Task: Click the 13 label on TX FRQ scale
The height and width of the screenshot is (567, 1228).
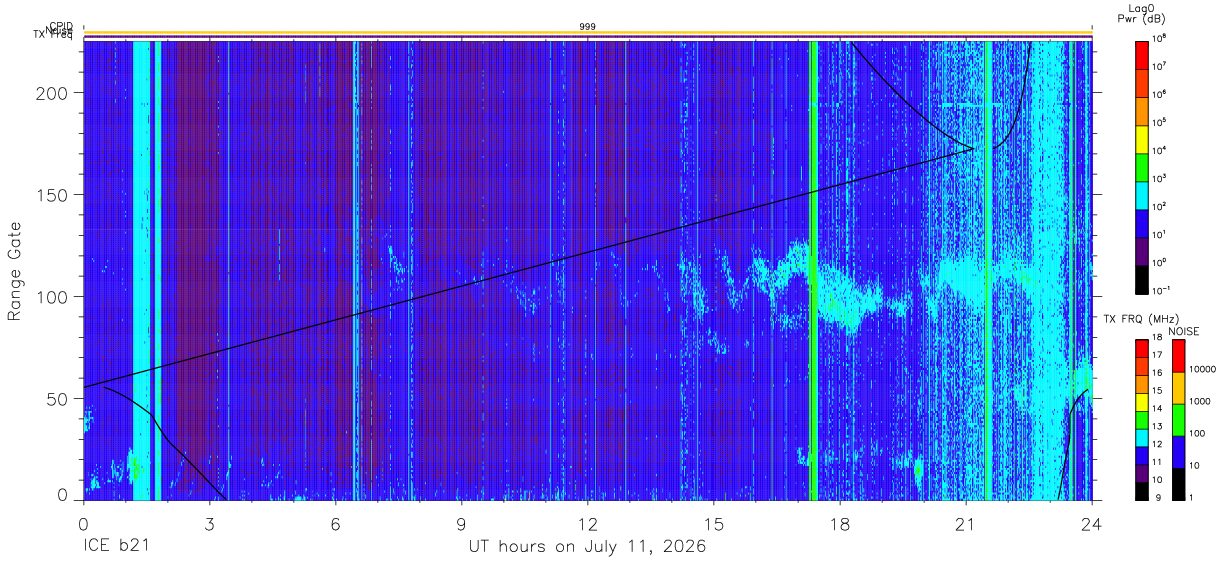Action: tap(1159, 426)
